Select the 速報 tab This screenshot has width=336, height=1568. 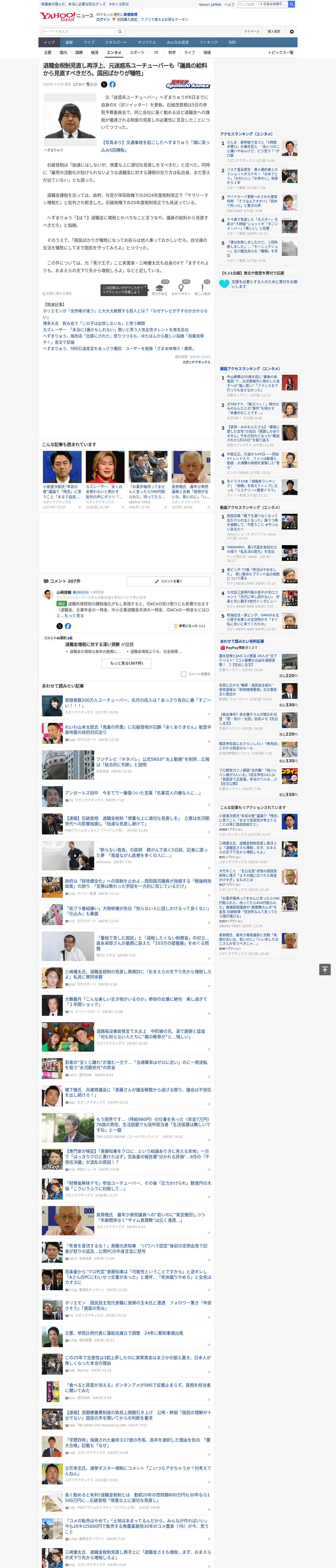(69, 42)
